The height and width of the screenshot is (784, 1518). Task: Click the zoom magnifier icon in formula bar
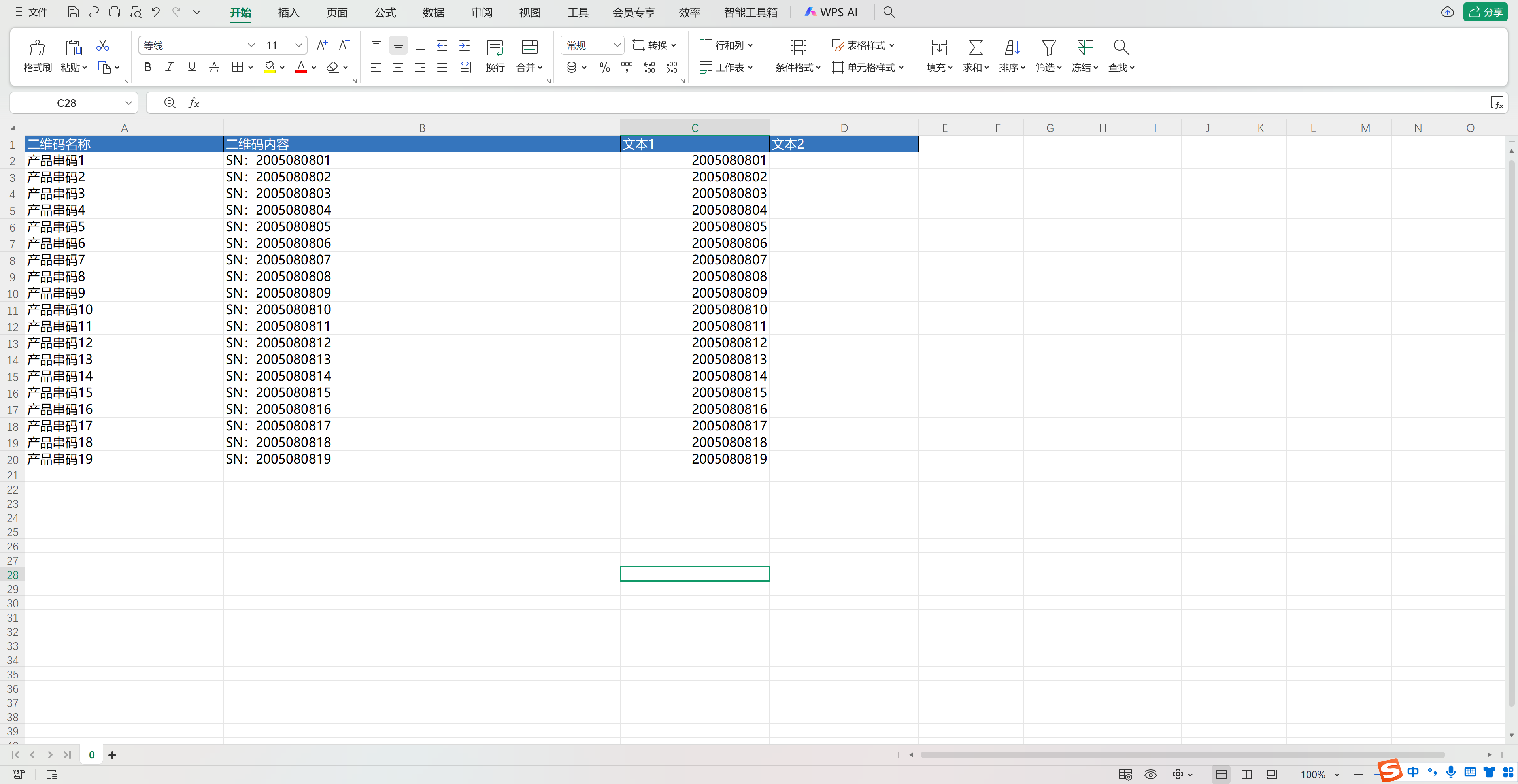pyautogui.click(x=170, y=103)
